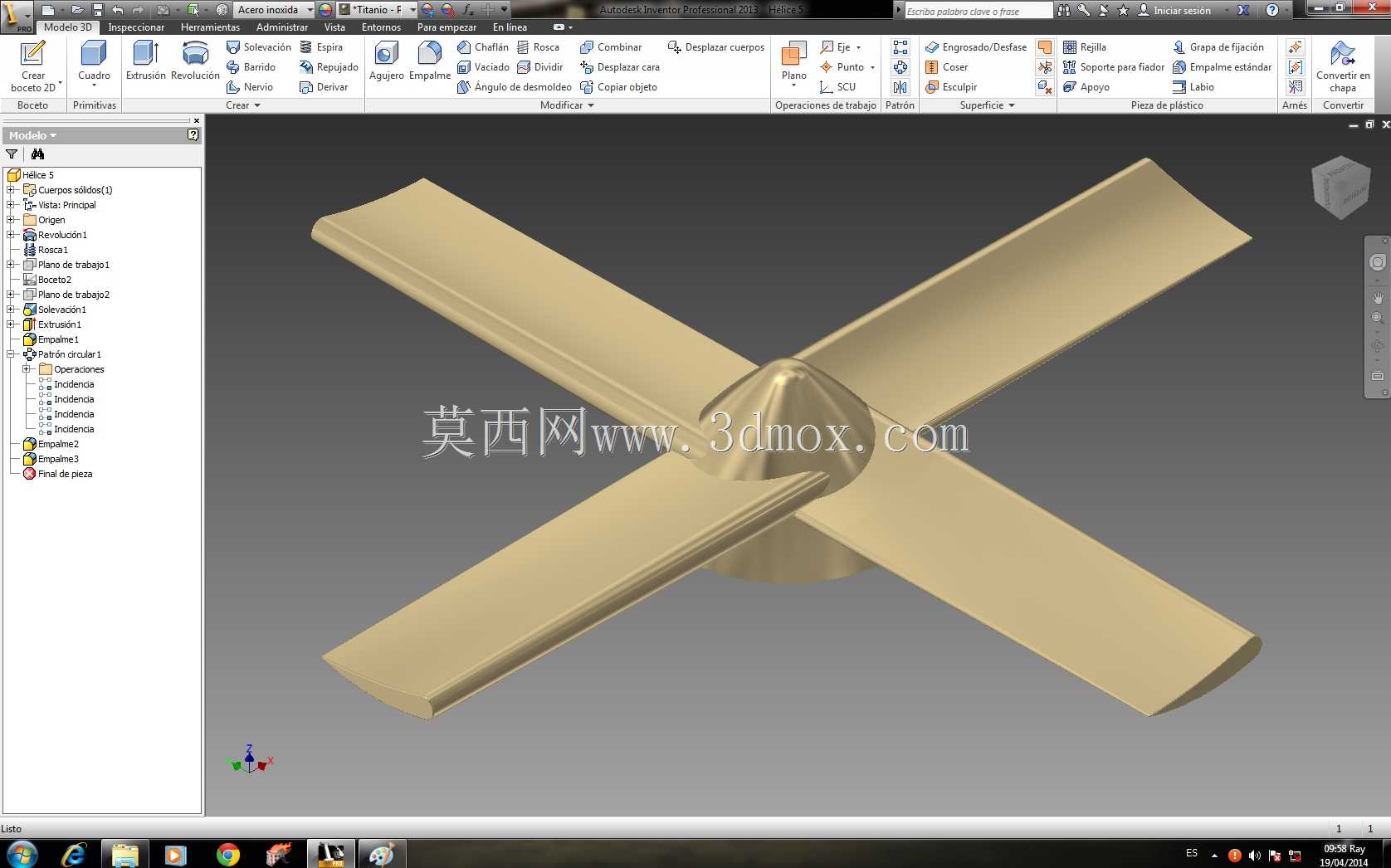Click the help search input field

(978, 11)
